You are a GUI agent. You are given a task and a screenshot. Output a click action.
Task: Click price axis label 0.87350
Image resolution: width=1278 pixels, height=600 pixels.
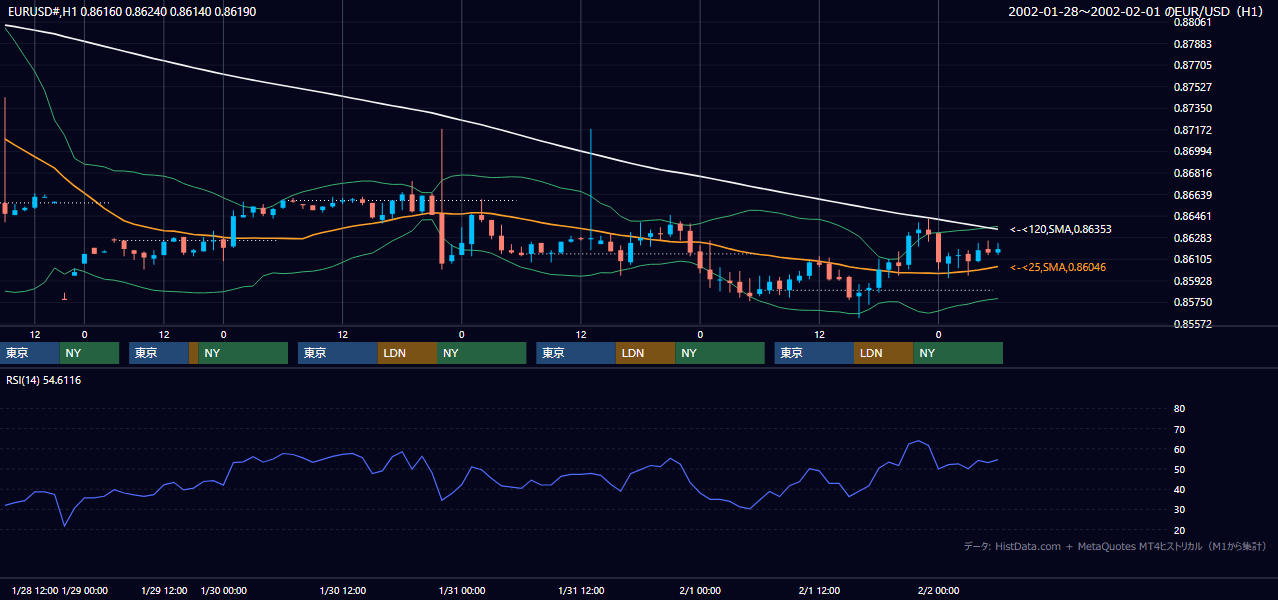[1192, 108]
